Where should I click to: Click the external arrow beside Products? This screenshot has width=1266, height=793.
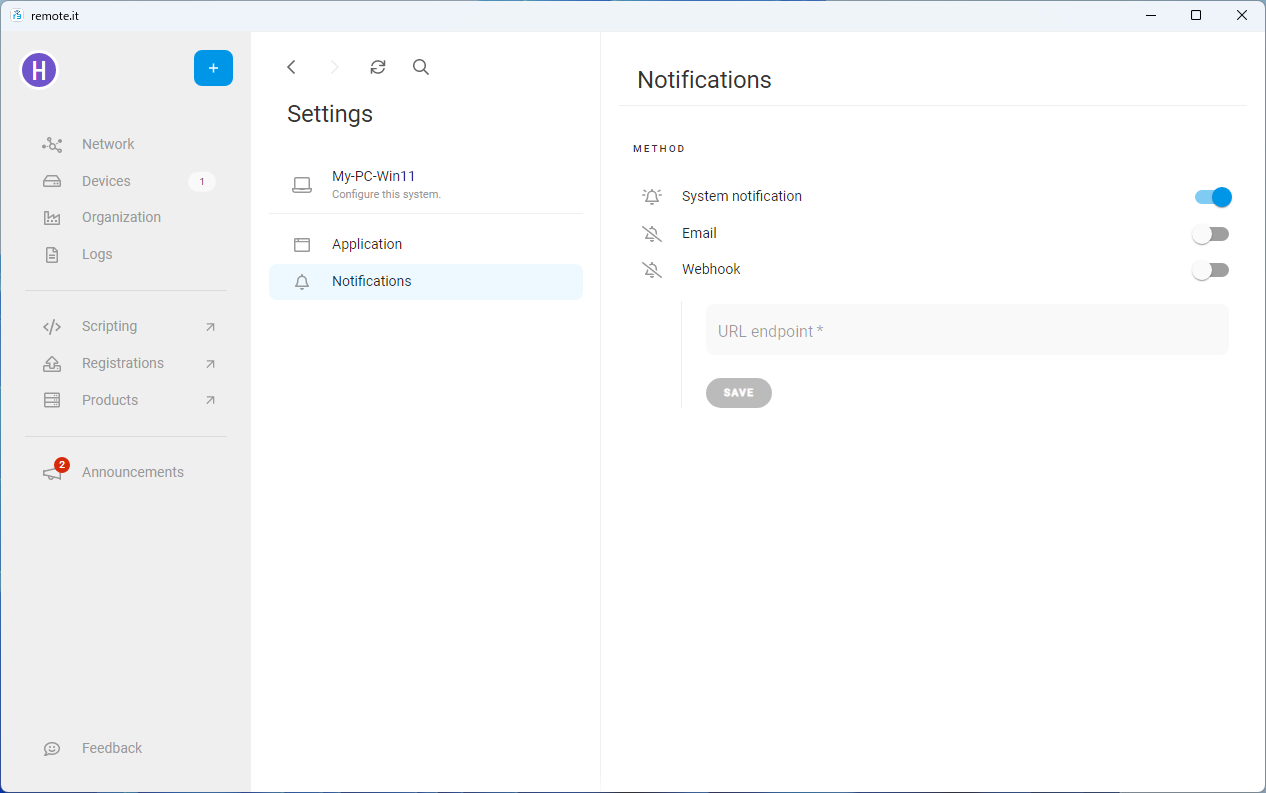(x=210, y=400)
